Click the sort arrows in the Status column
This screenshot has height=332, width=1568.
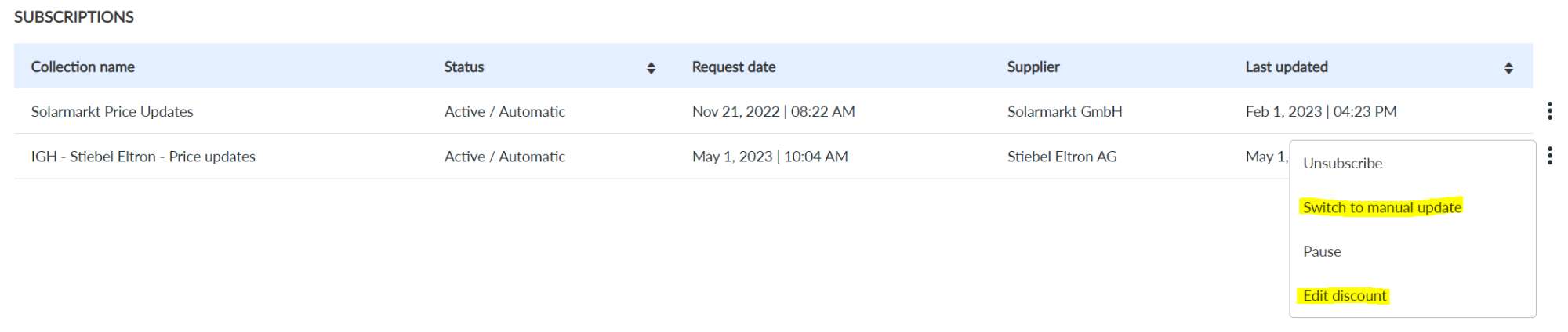(651, 68)
